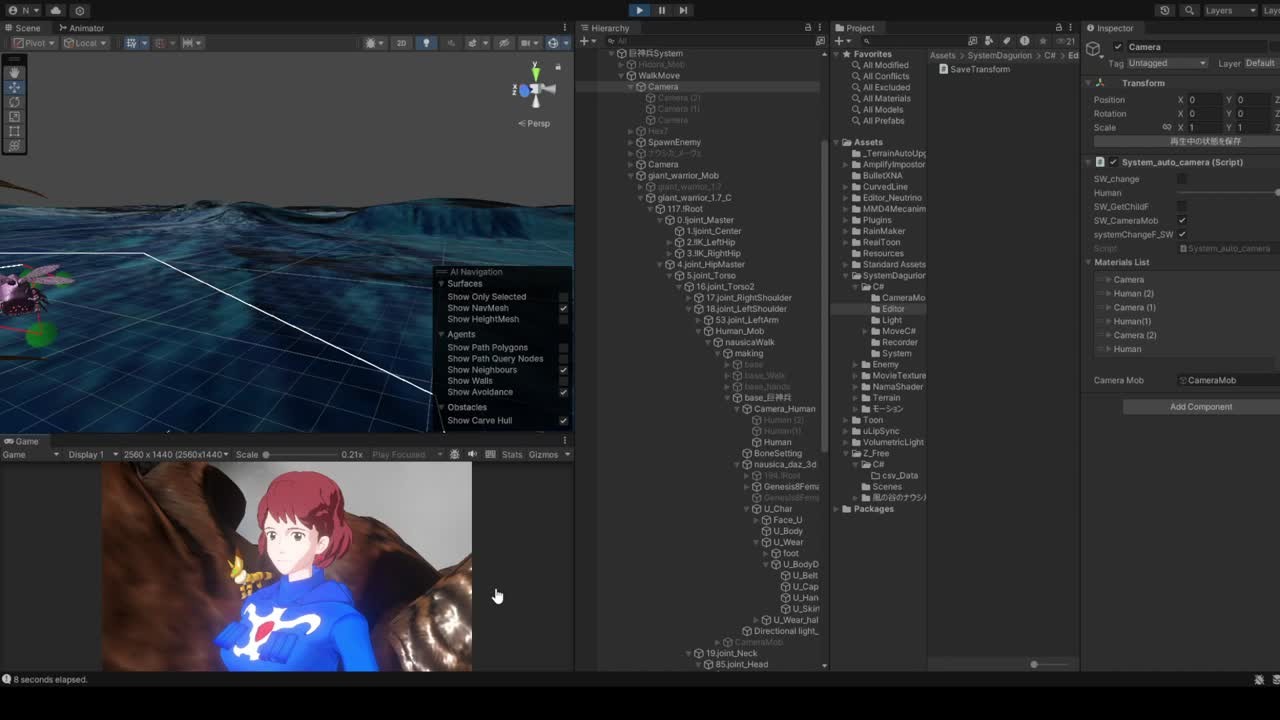Mute game audio speaker icon

click(472, 454)
